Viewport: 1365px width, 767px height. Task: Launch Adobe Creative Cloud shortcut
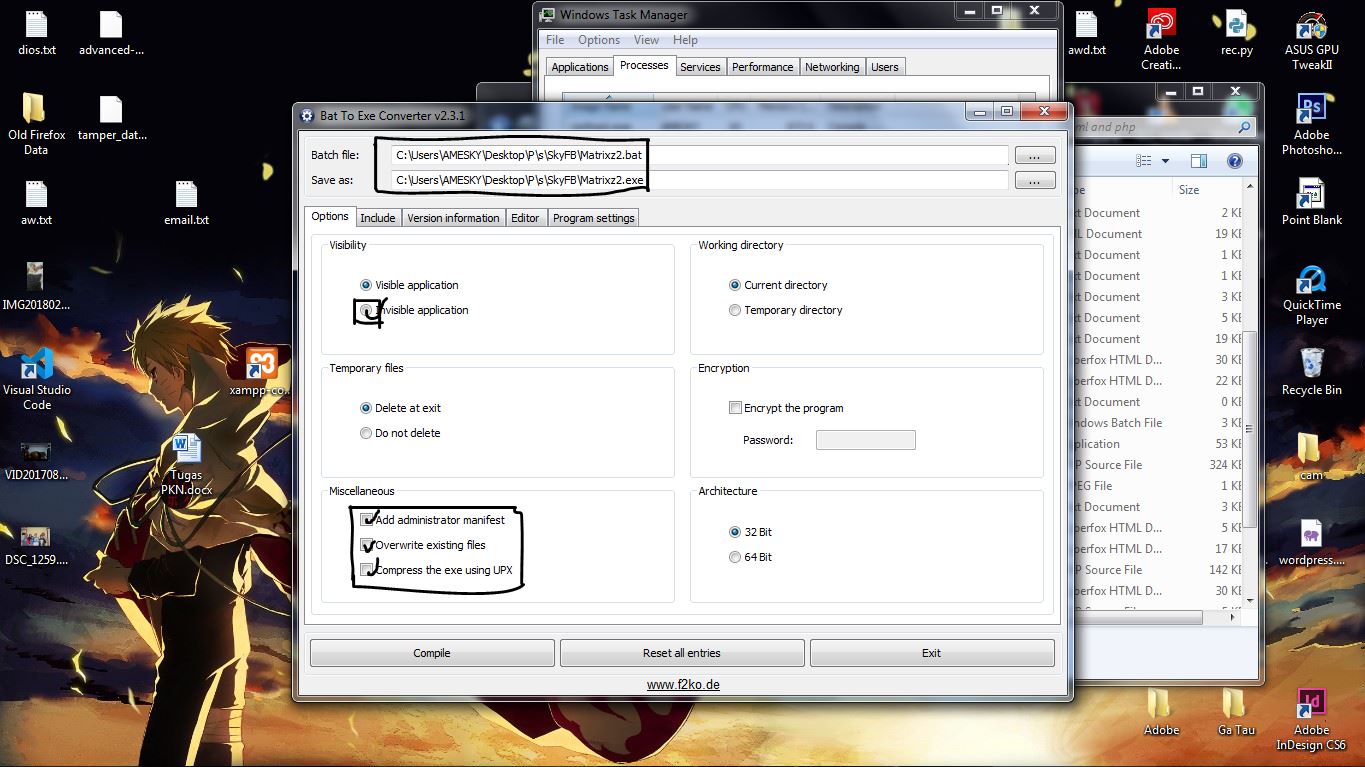point(1161,40)
